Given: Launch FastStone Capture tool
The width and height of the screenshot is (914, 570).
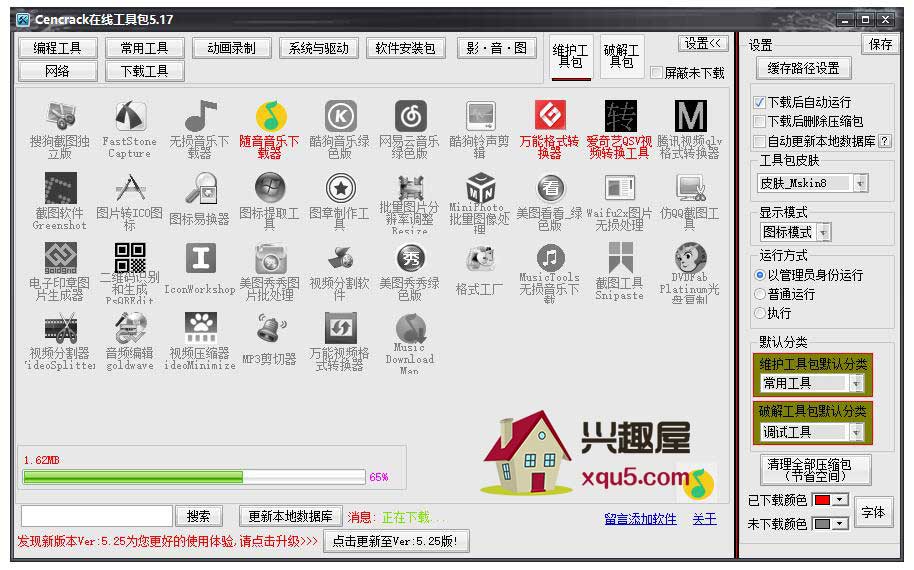Looking at the screenshot, I should (x=130, y=116).
